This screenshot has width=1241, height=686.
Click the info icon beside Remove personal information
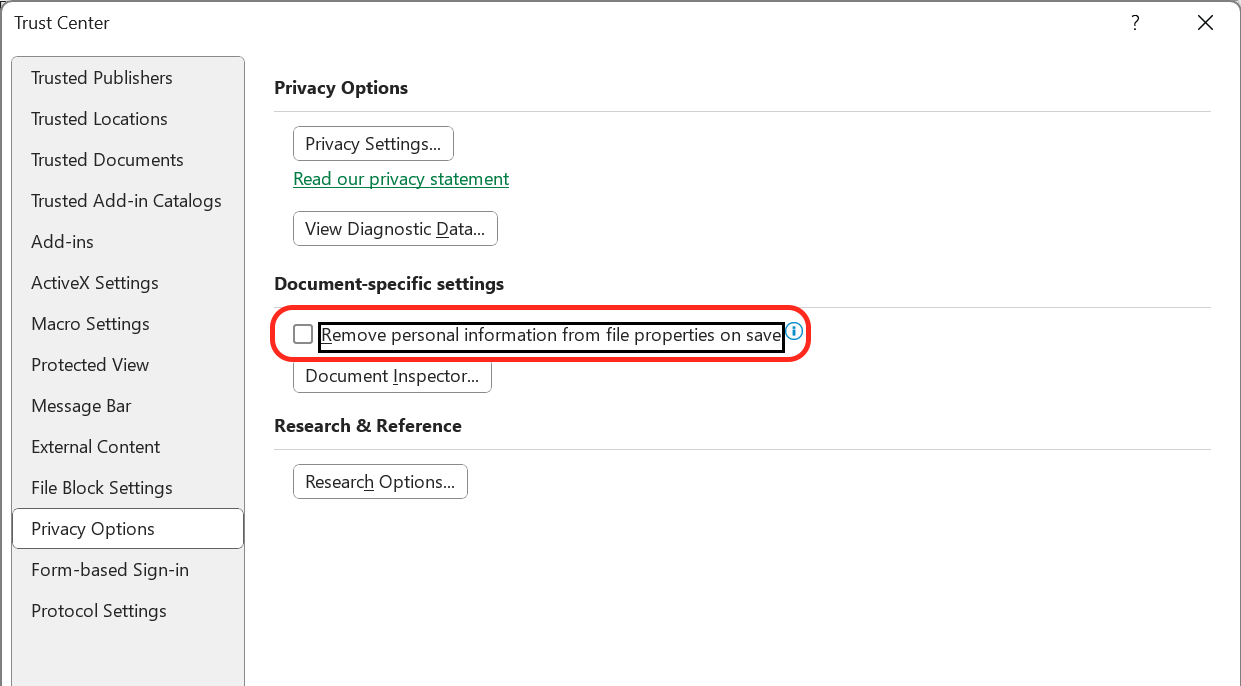(x=794, y=331)
